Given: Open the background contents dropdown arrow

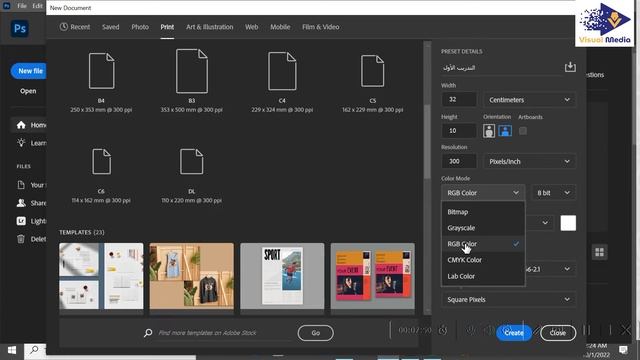Looking at the screenshot, I should (x=545, y=223).
